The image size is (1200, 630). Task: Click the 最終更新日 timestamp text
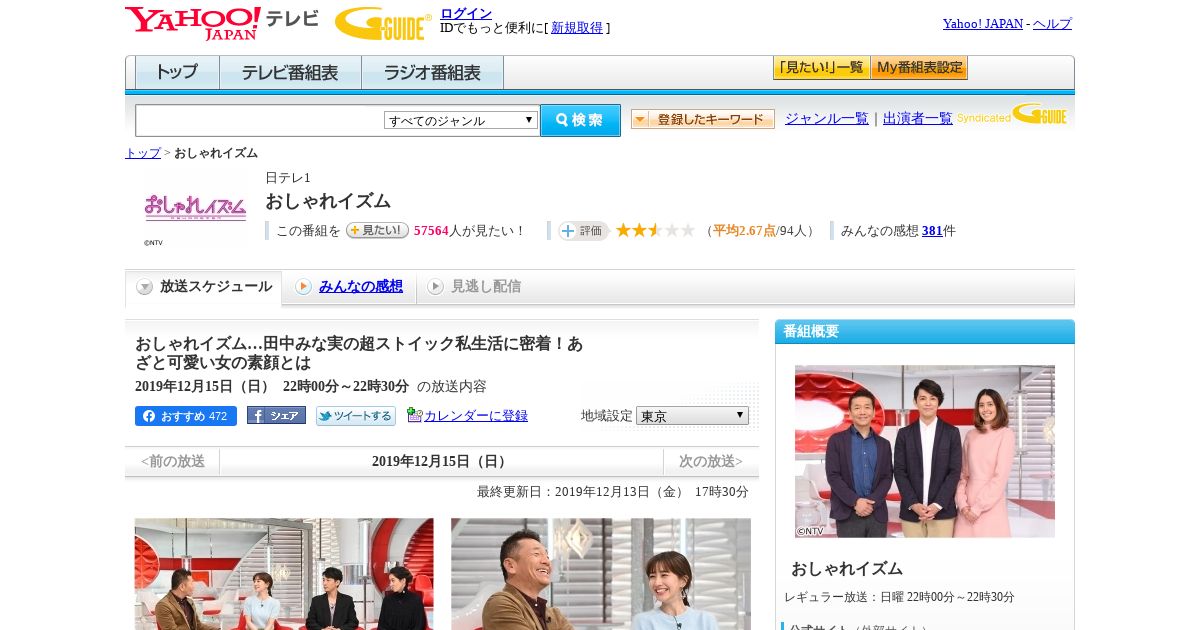click(613, 492)
